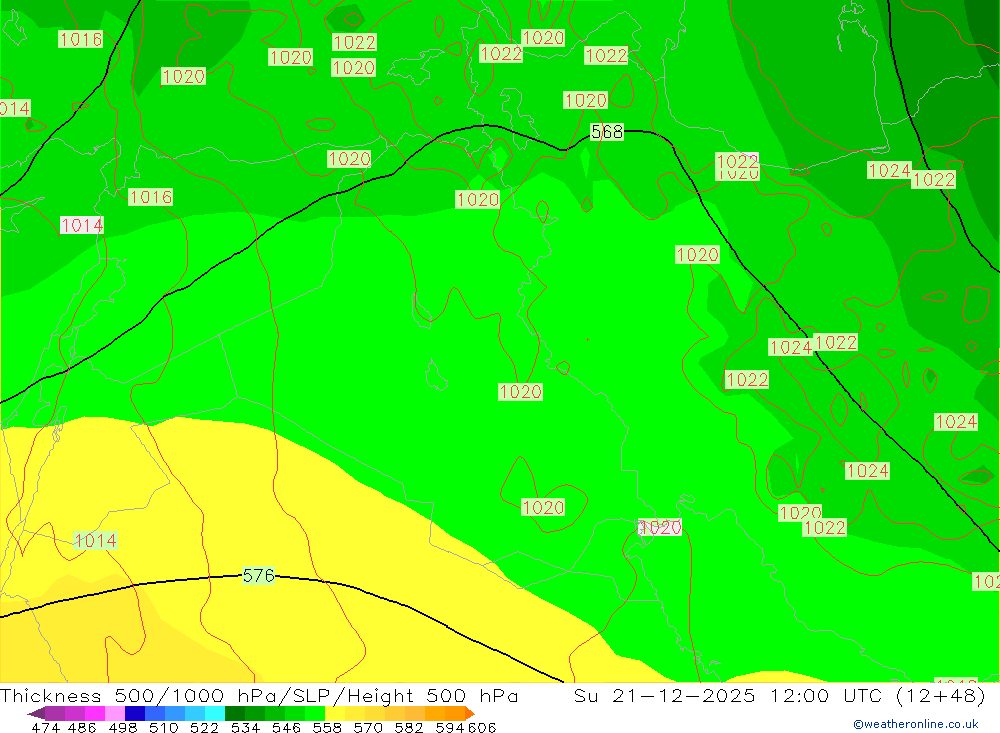
Task: Click the orange arrow tip ending the legend
Action: (x=470, y=713)
